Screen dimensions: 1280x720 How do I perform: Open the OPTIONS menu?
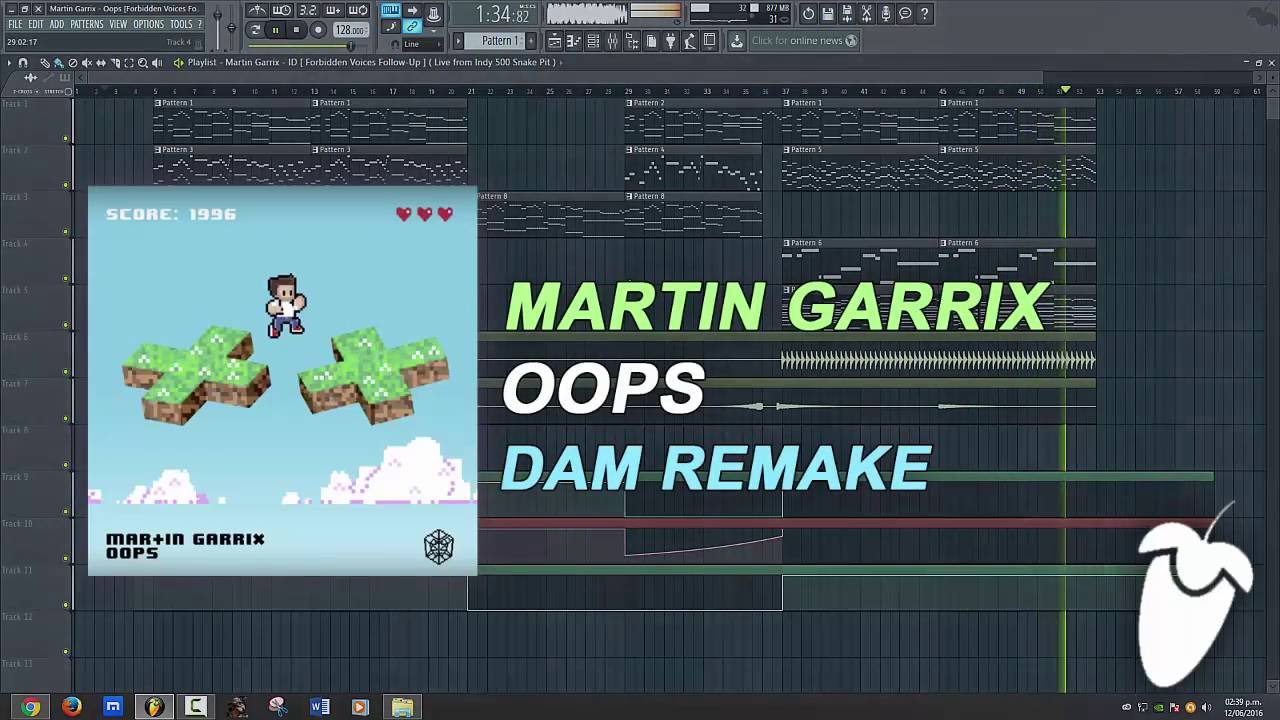tap(149, 24)
